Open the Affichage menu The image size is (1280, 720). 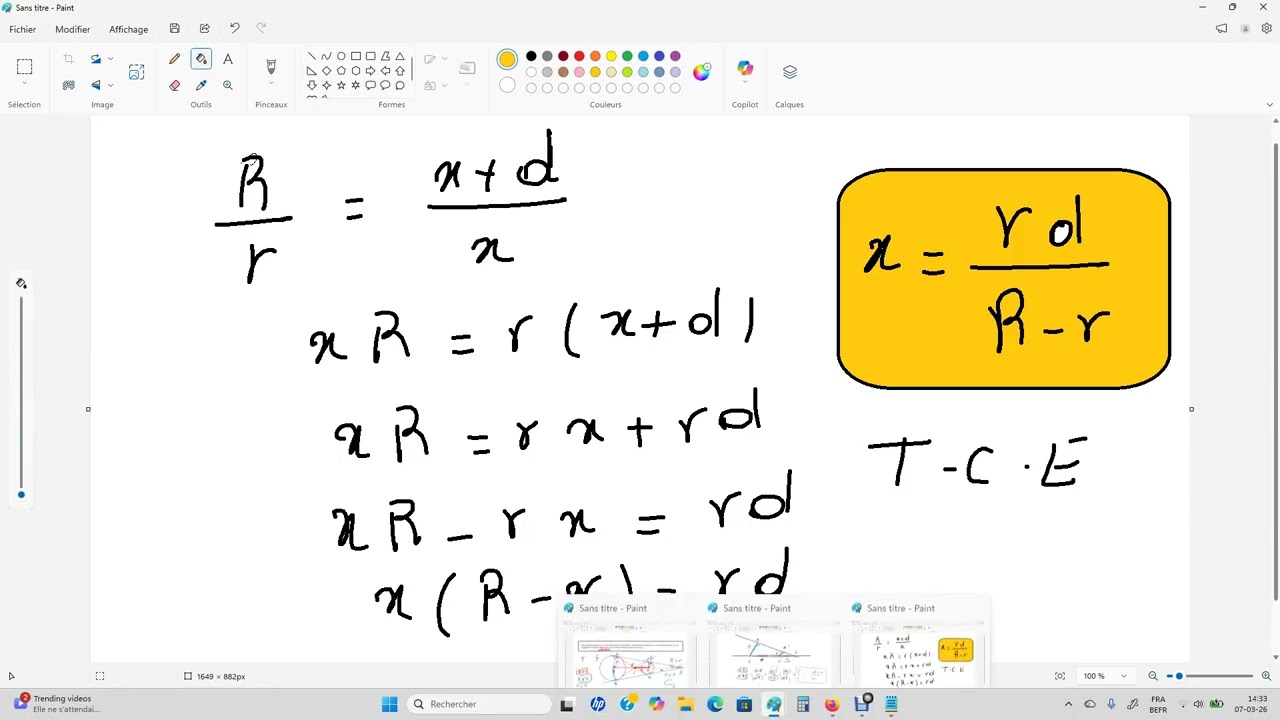[x=128, y=29]
